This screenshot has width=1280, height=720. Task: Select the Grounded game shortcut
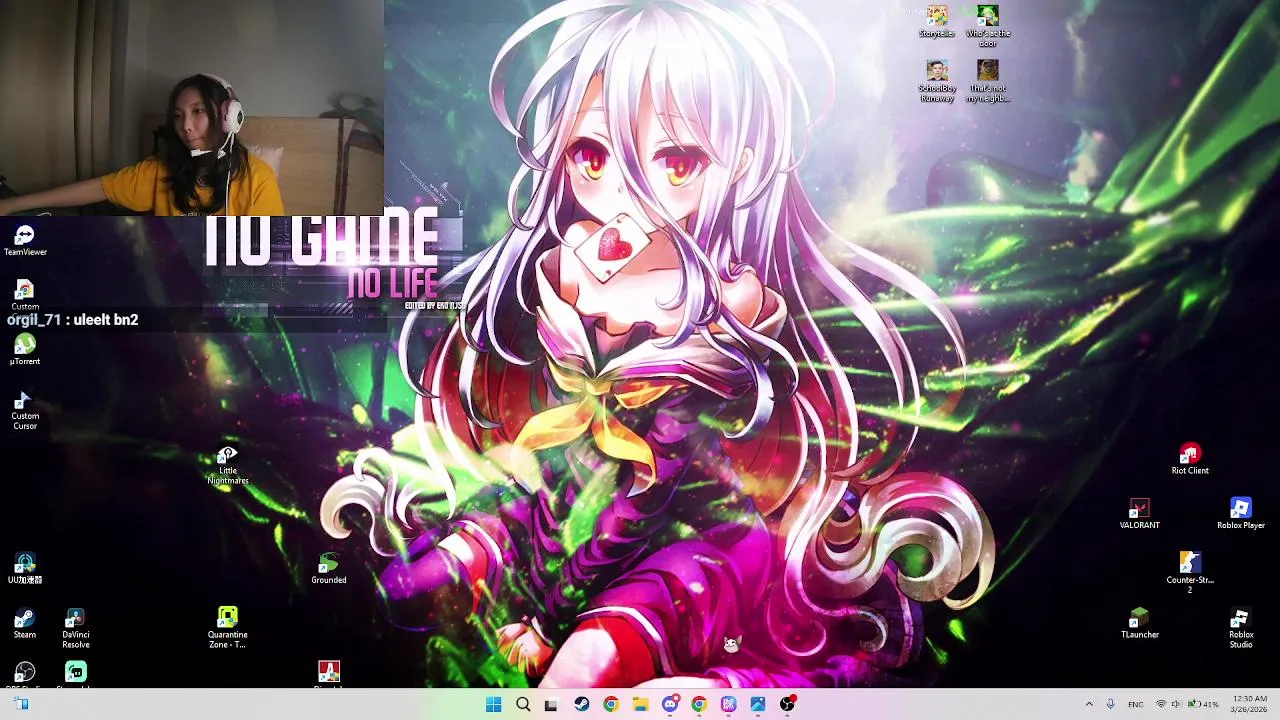[329, 569]
